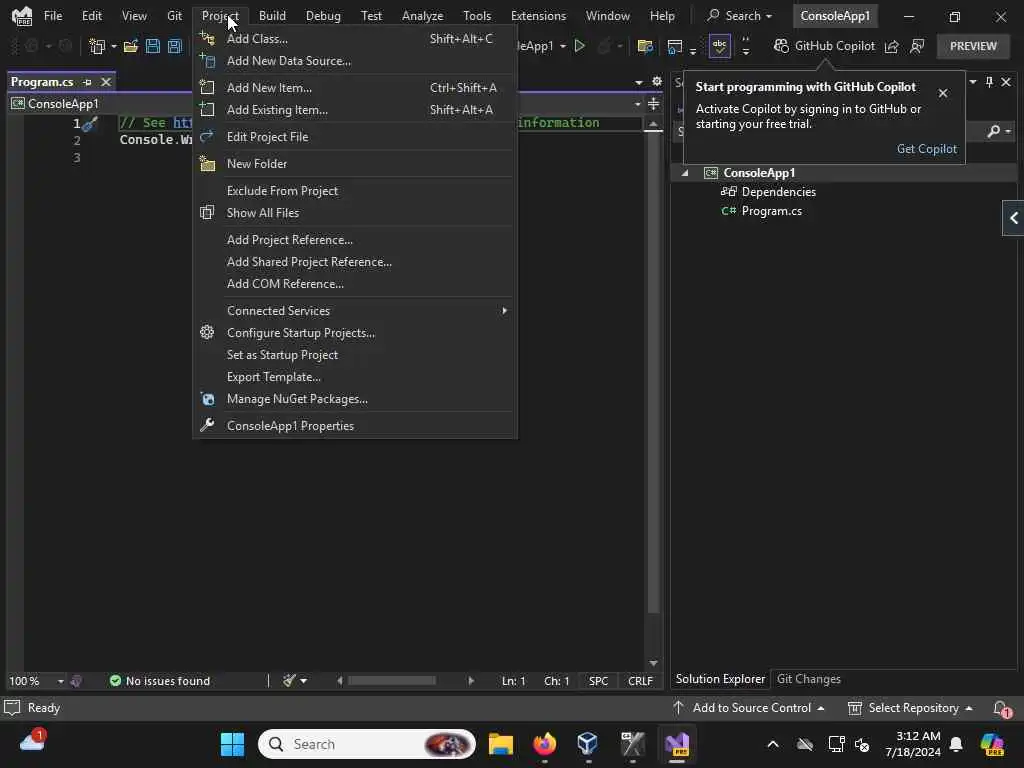Click the Send Feedback icon
The height and width of the screenshot is (768, 1024).
pyautogui.click(x=918, y=46)
